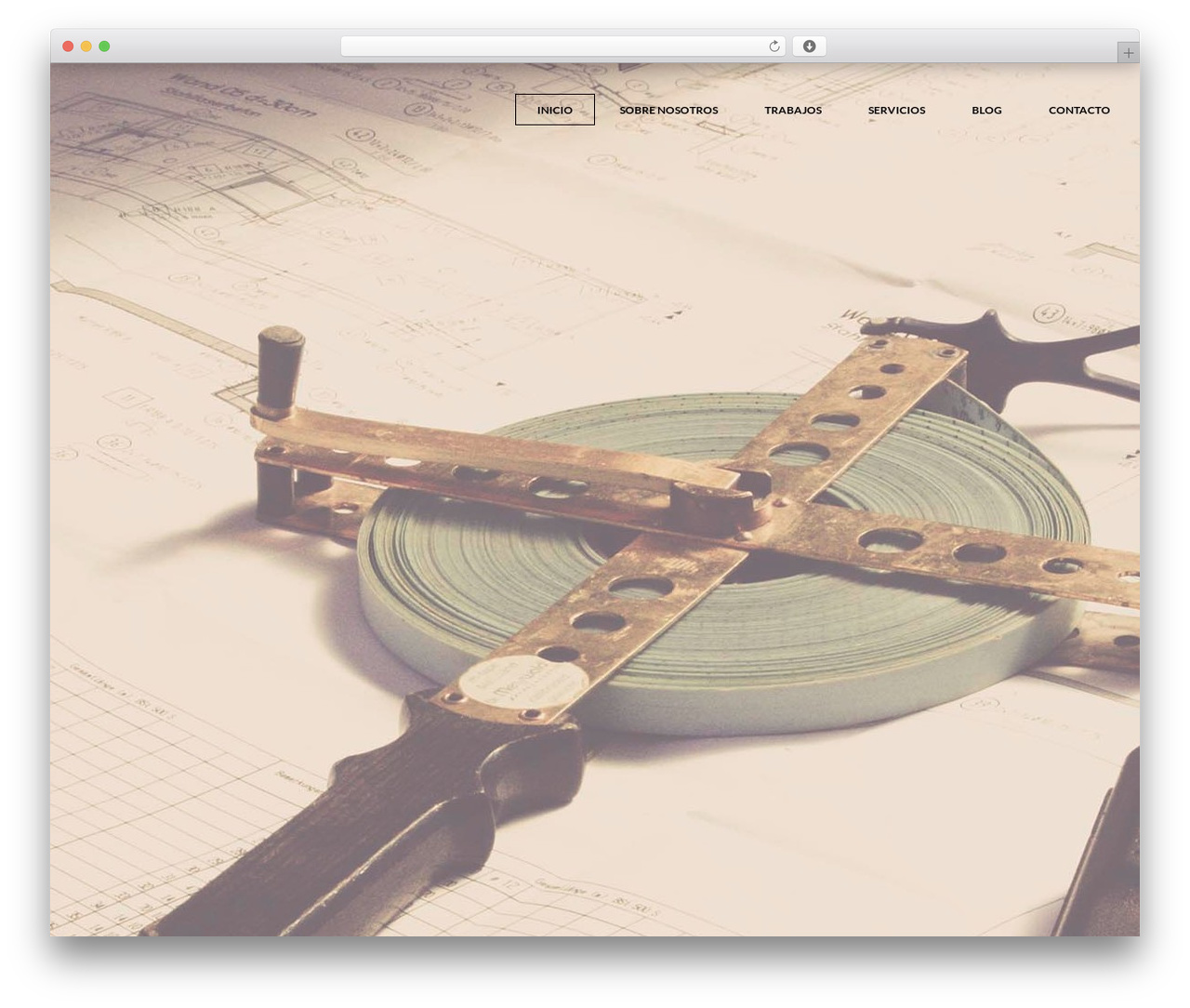Visit the Blog link
1190x1008 pixels.
[x=986, y=110]
